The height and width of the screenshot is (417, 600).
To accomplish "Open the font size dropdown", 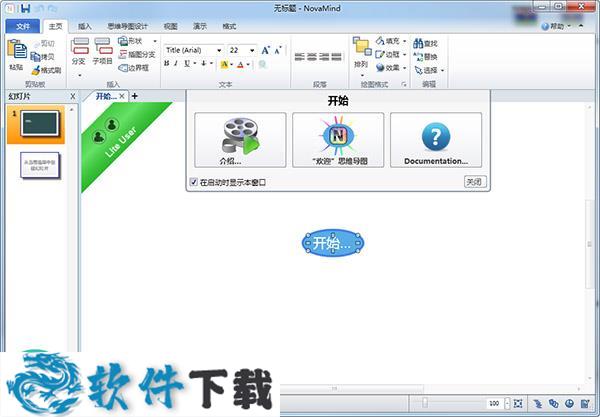I will 252,50.
